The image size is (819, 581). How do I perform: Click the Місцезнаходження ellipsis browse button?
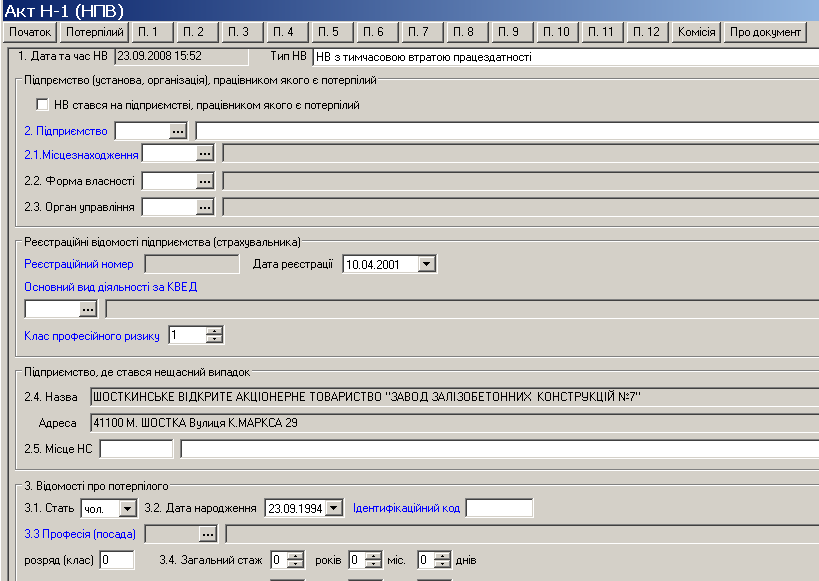click(205, 154)
